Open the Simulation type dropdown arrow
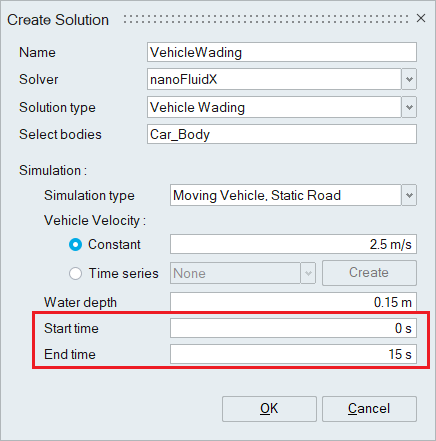This screenshot has width=436, height=441. point(409,195)
